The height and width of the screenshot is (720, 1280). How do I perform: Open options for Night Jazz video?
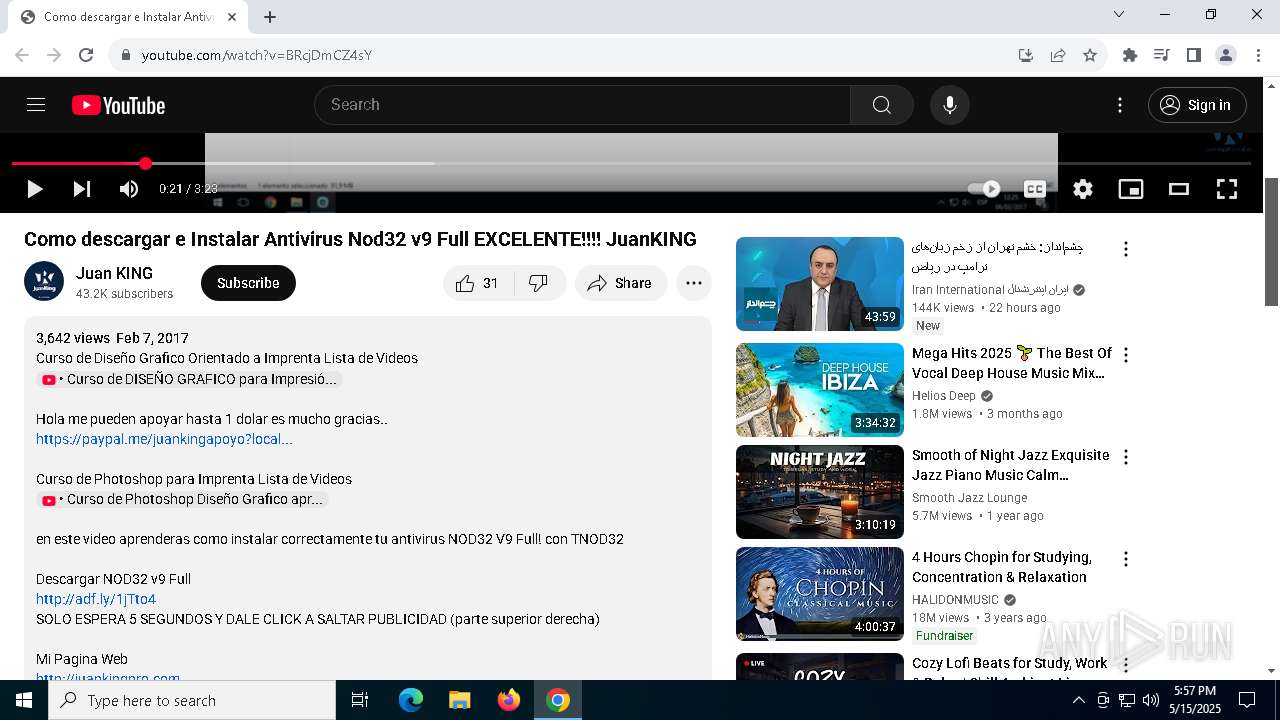point(1126,457)
